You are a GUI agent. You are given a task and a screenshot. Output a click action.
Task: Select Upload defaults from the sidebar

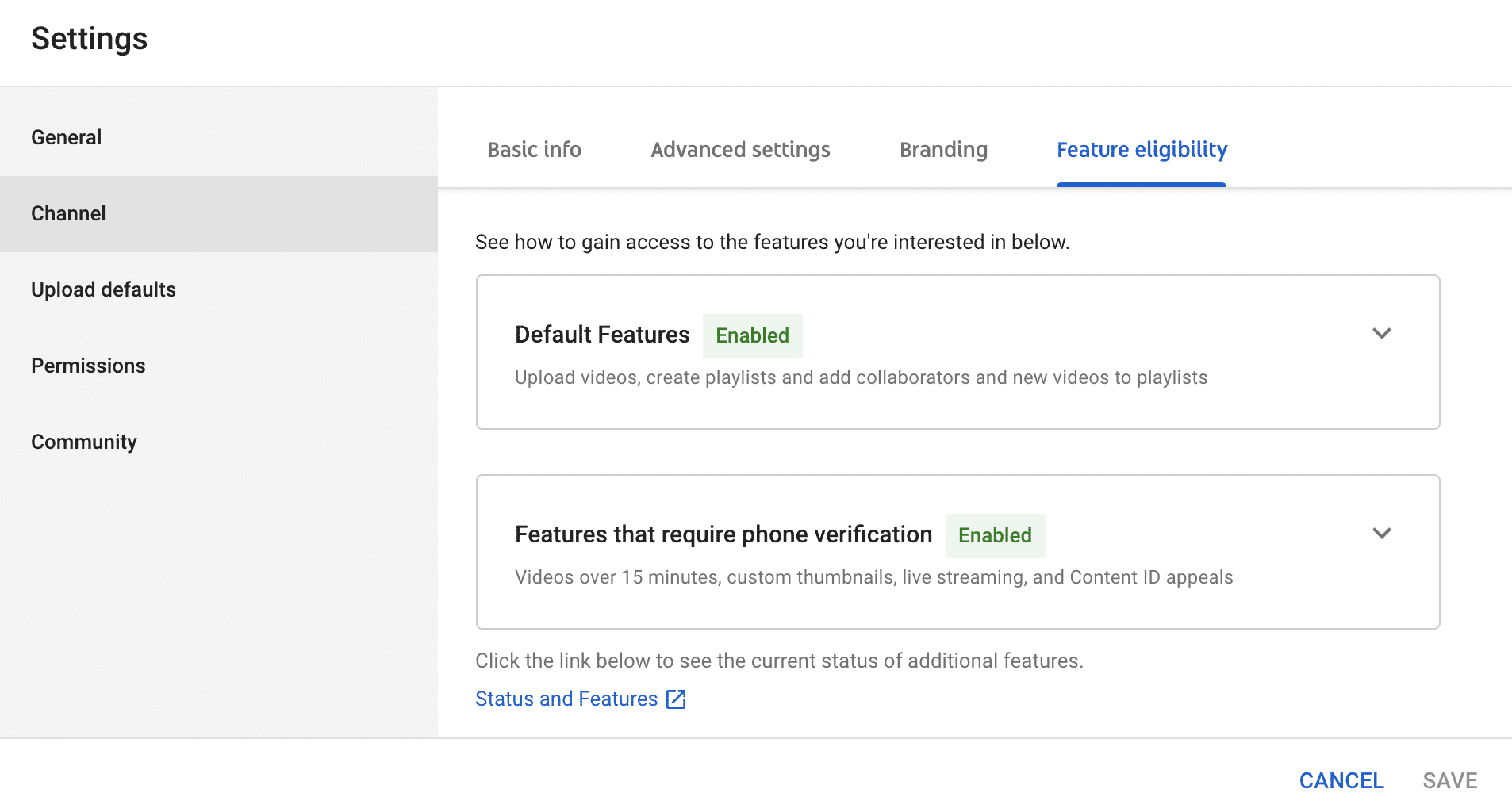point(103,289)
